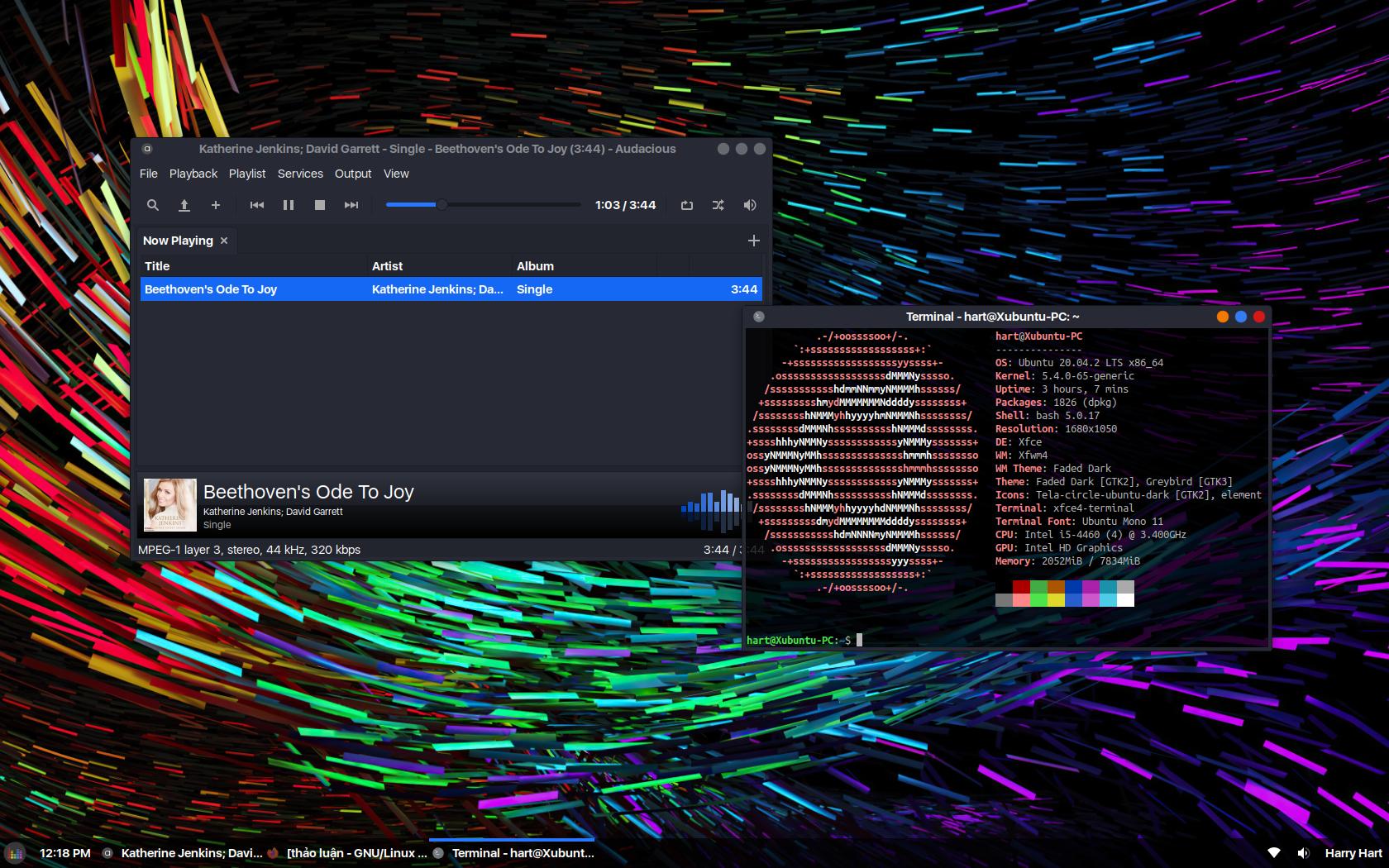Image resolution: width=1389 pixels, height=868 pixels.
Task: Open the Services menu
Action: [300, 174]
